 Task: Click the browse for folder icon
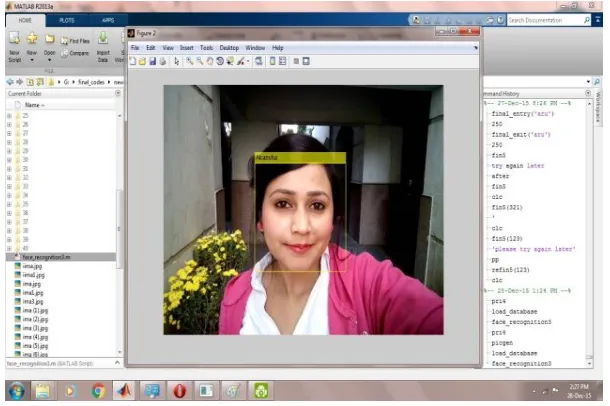(40, 82)
